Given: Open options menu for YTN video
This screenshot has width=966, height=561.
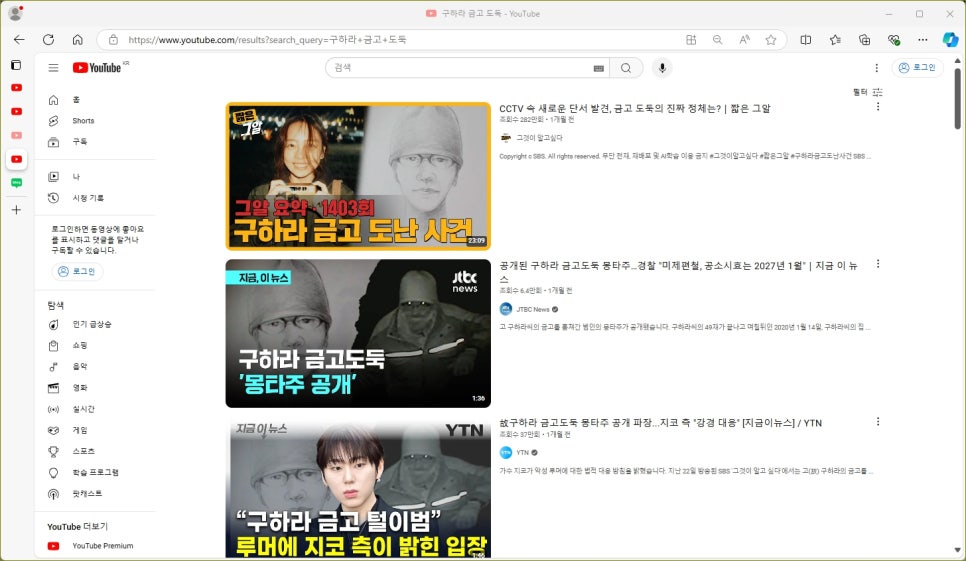Looking at the screenshot, I should 878,421.
